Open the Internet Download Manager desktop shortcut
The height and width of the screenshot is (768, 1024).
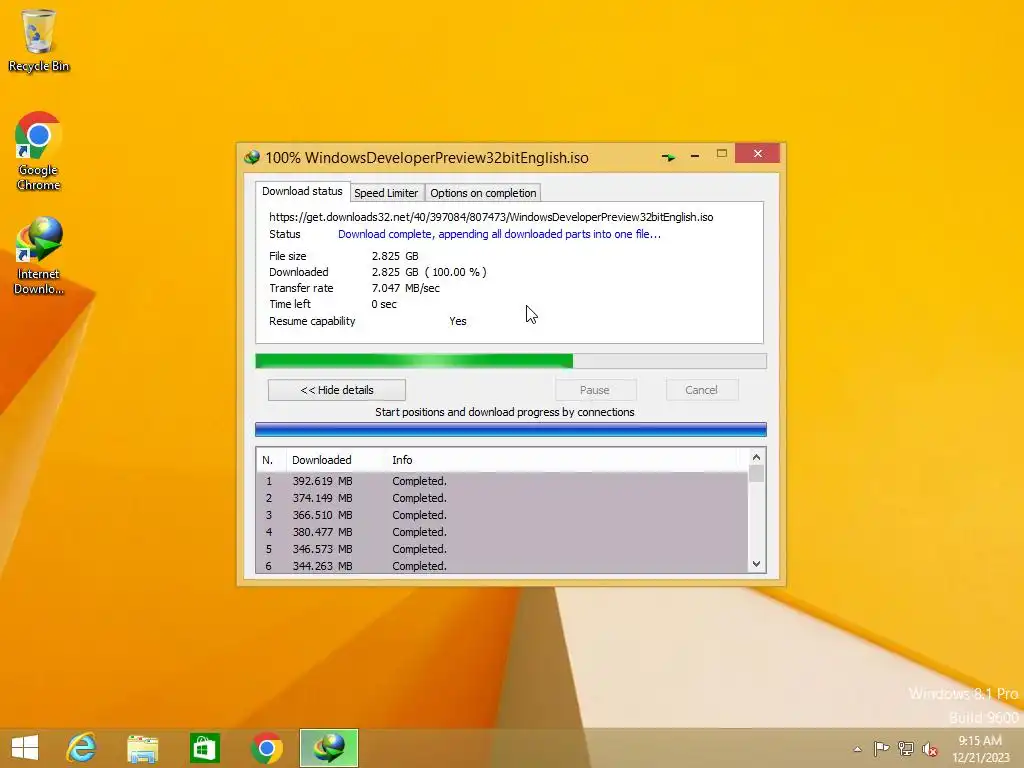pos(38,255)
